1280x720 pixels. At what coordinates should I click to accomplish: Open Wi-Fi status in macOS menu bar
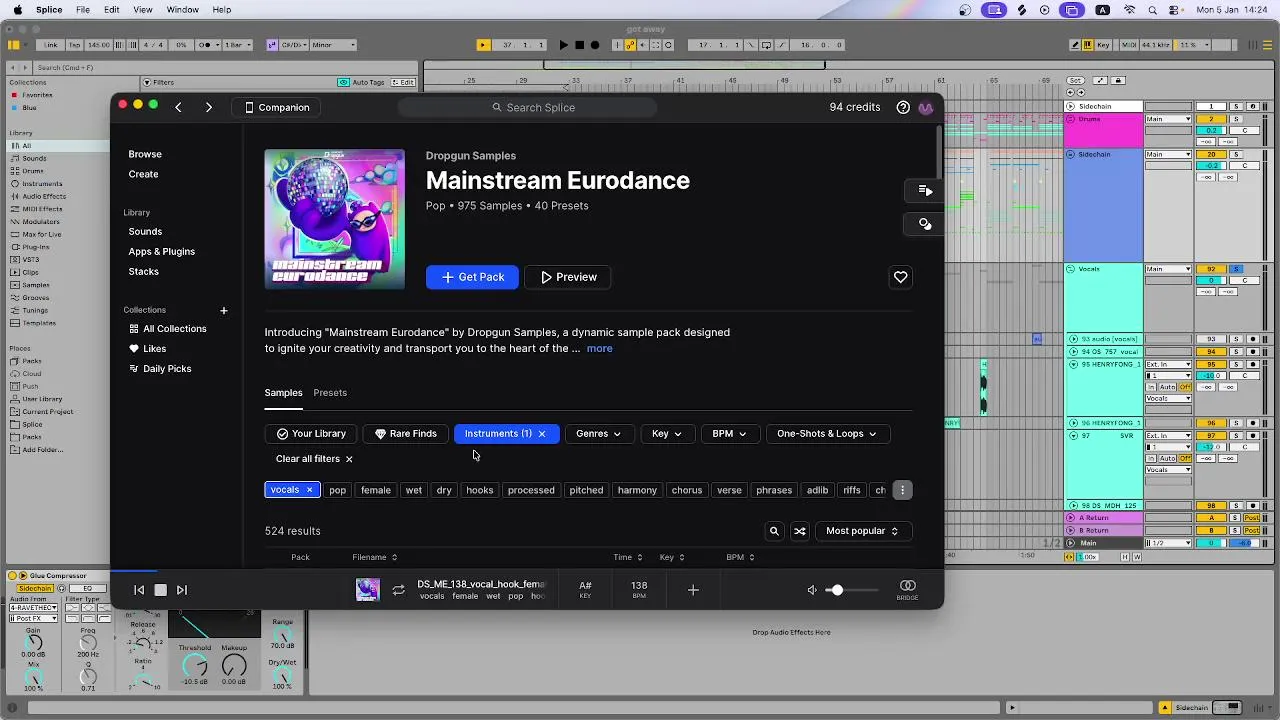click(1129, 10)
